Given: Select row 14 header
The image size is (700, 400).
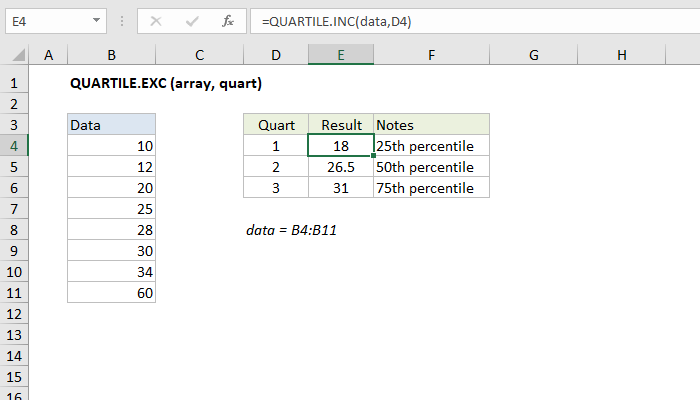Looking at the screenshot, I should pos(14,356).
